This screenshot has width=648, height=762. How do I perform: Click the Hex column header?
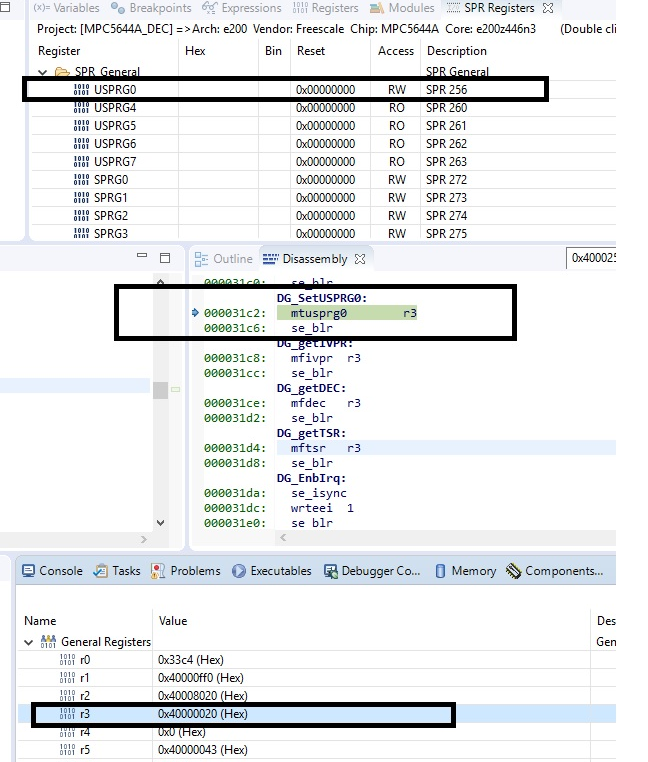pos(195,51)
